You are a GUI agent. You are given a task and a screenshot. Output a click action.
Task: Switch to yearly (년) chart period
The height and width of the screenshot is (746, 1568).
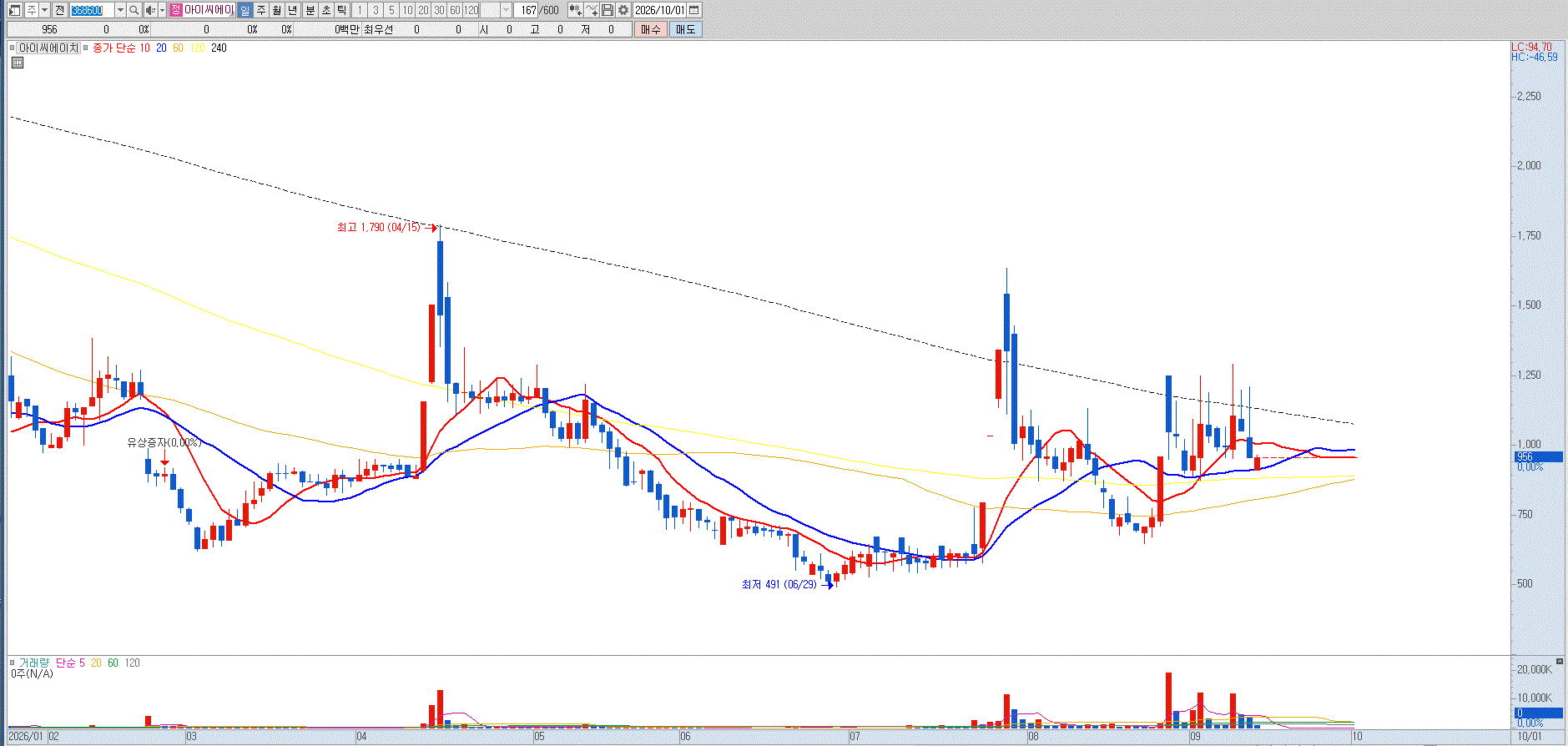click(x=293, y=10)
